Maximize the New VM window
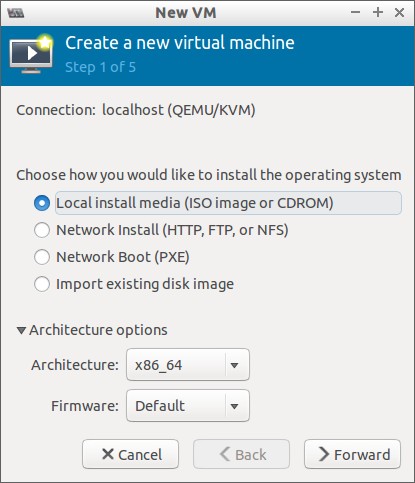Viewport: 415px width, 483px height. click(378, 13)
